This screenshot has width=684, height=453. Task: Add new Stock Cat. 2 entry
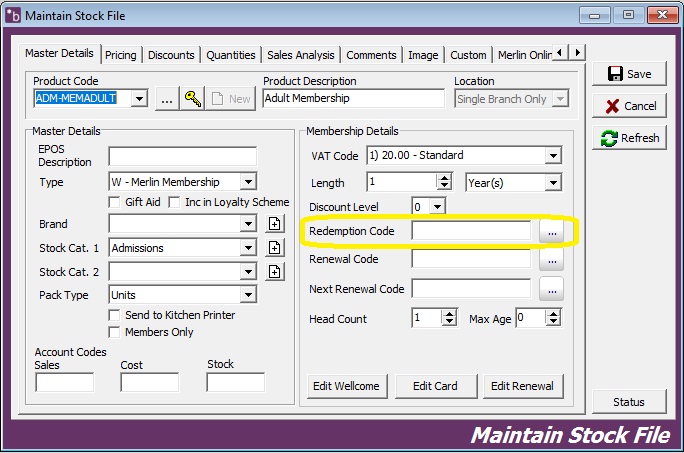pyautogui.click(x=274, y=272)
